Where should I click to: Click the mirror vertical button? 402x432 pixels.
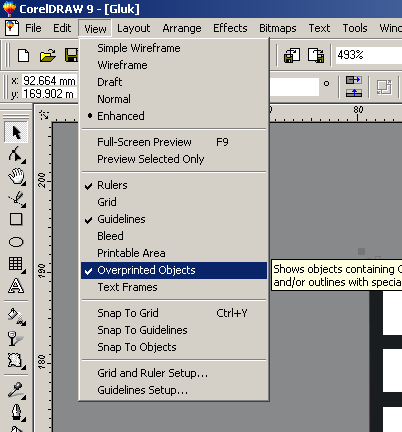click(x=353, y=93)
